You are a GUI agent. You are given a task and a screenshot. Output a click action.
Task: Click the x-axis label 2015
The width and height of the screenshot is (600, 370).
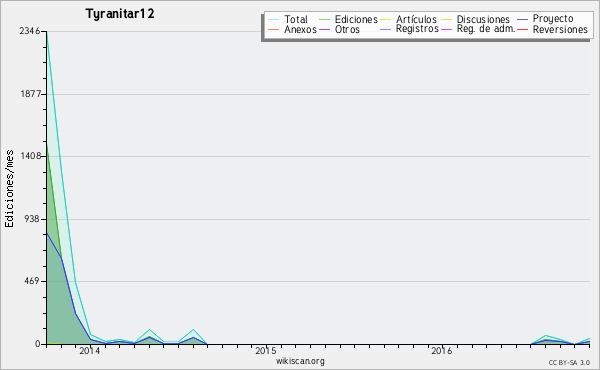click(x=266, y=351)
